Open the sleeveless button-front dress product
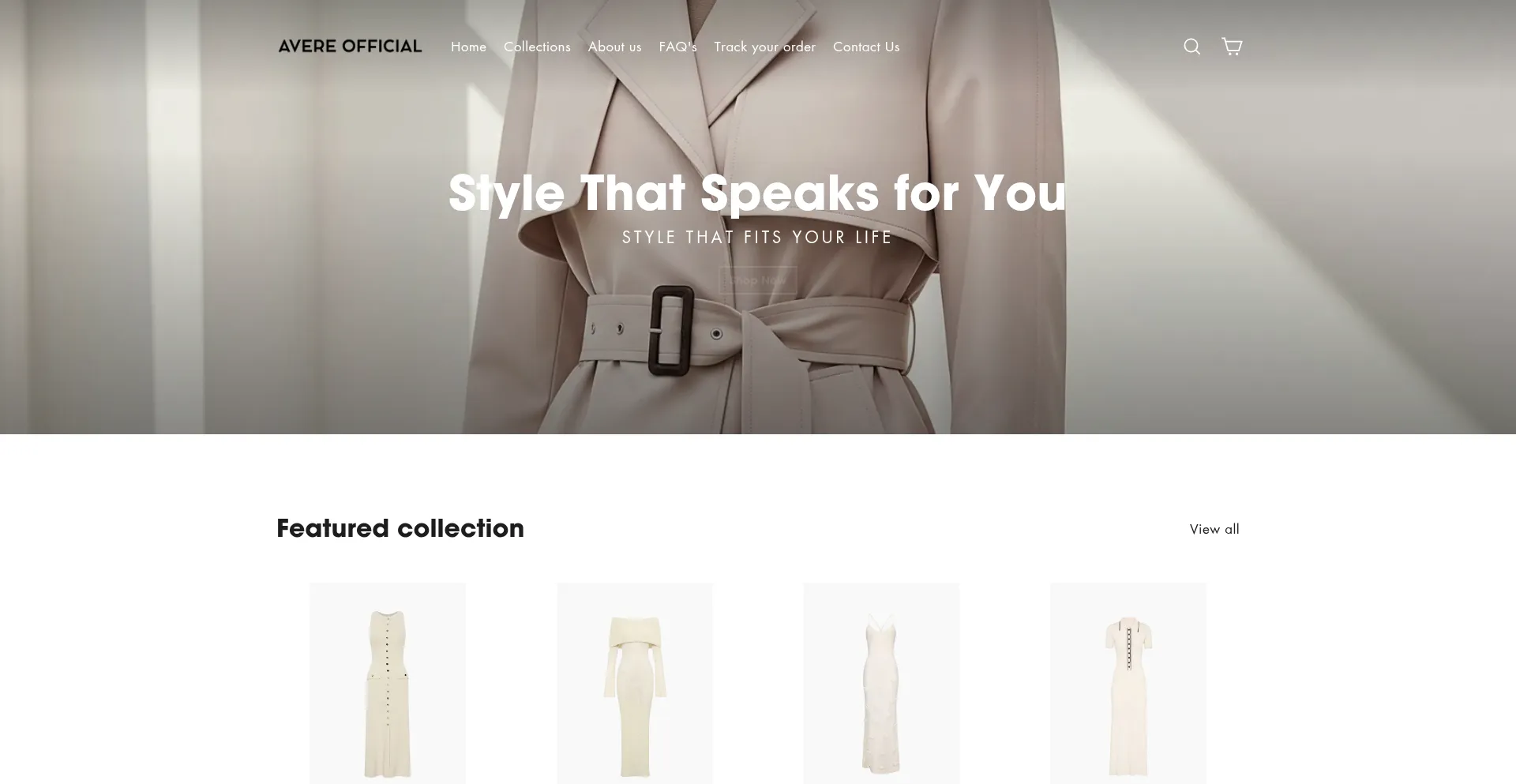 [388, 684]
